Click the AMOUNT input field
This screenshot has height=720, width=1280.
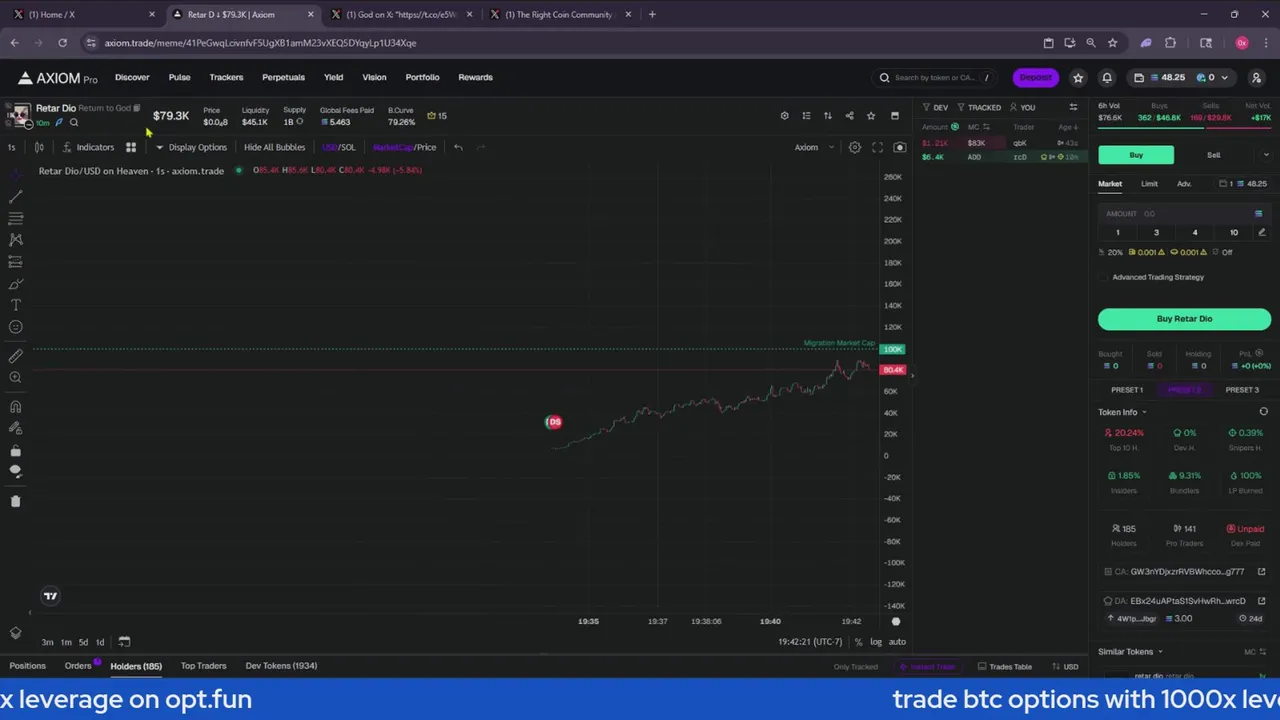1184,214
